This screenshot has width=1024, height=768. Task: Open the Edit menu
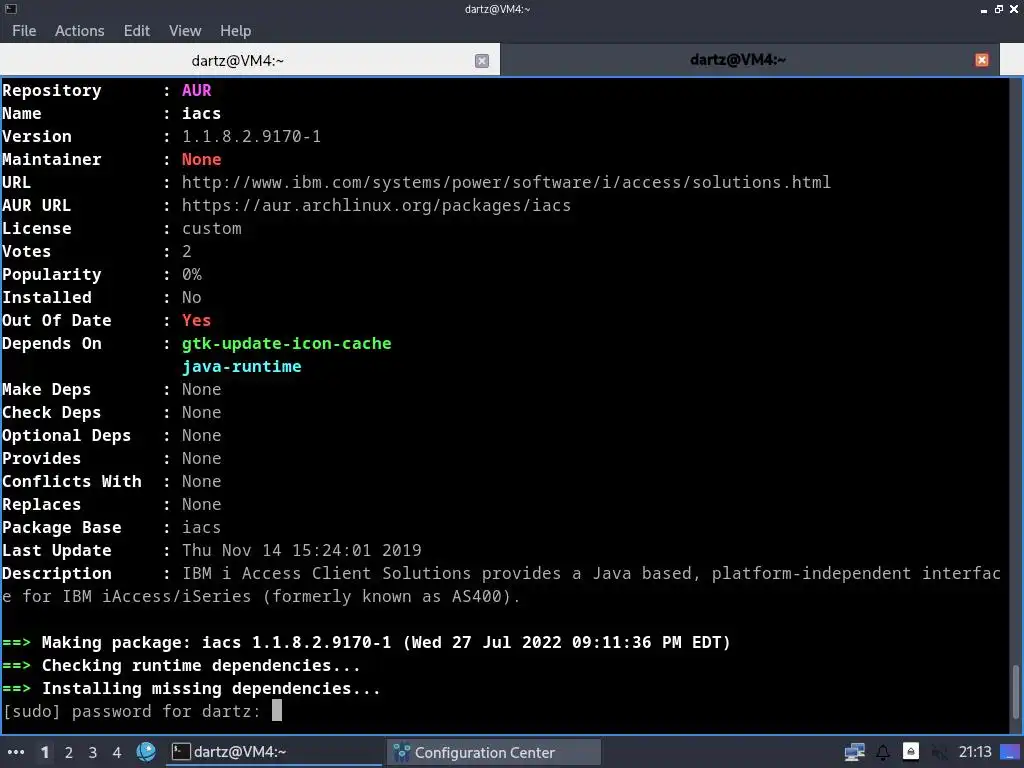(136, 31)
